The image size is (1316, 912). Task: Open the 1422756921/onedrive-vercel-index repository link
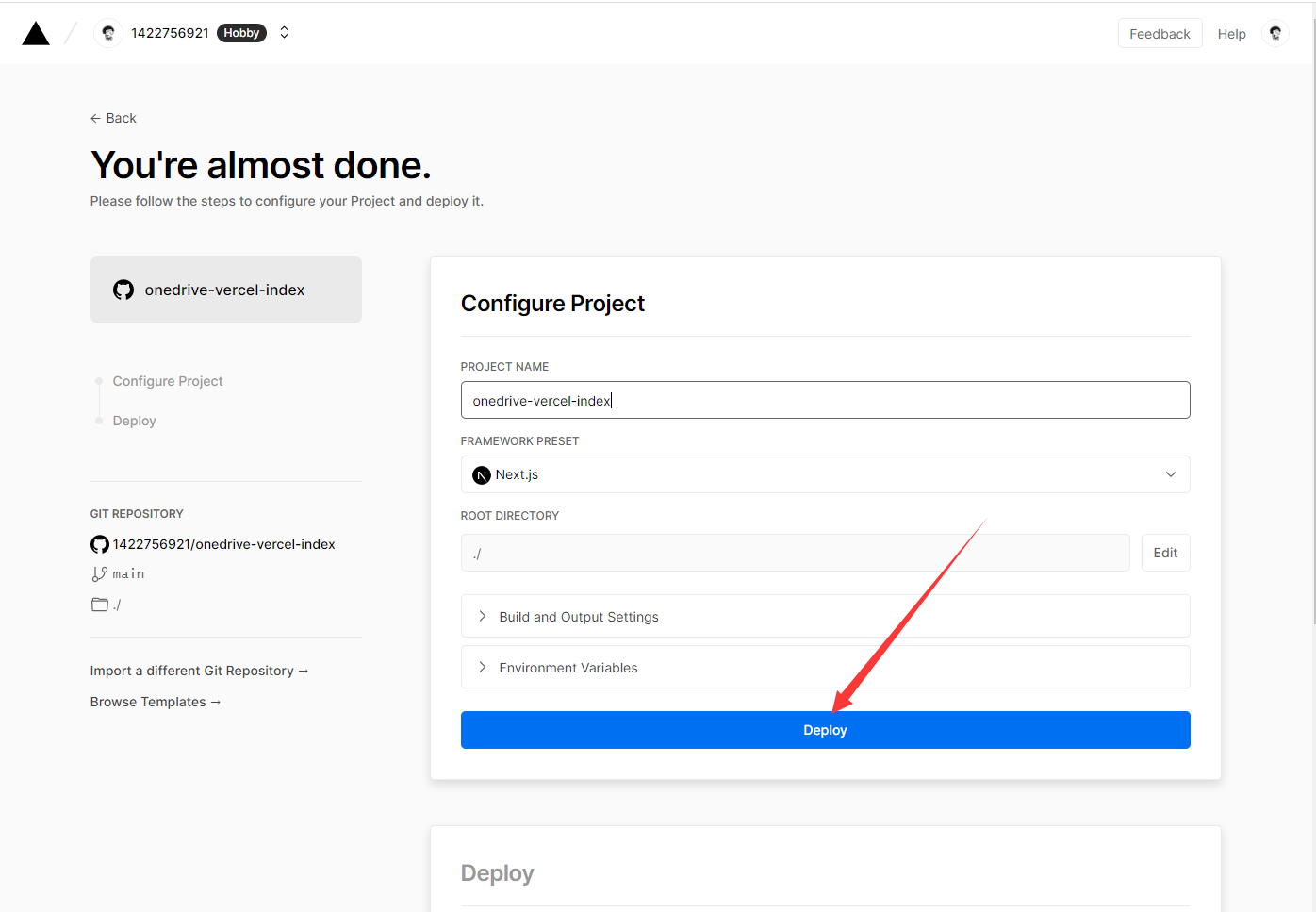[223, 544]
